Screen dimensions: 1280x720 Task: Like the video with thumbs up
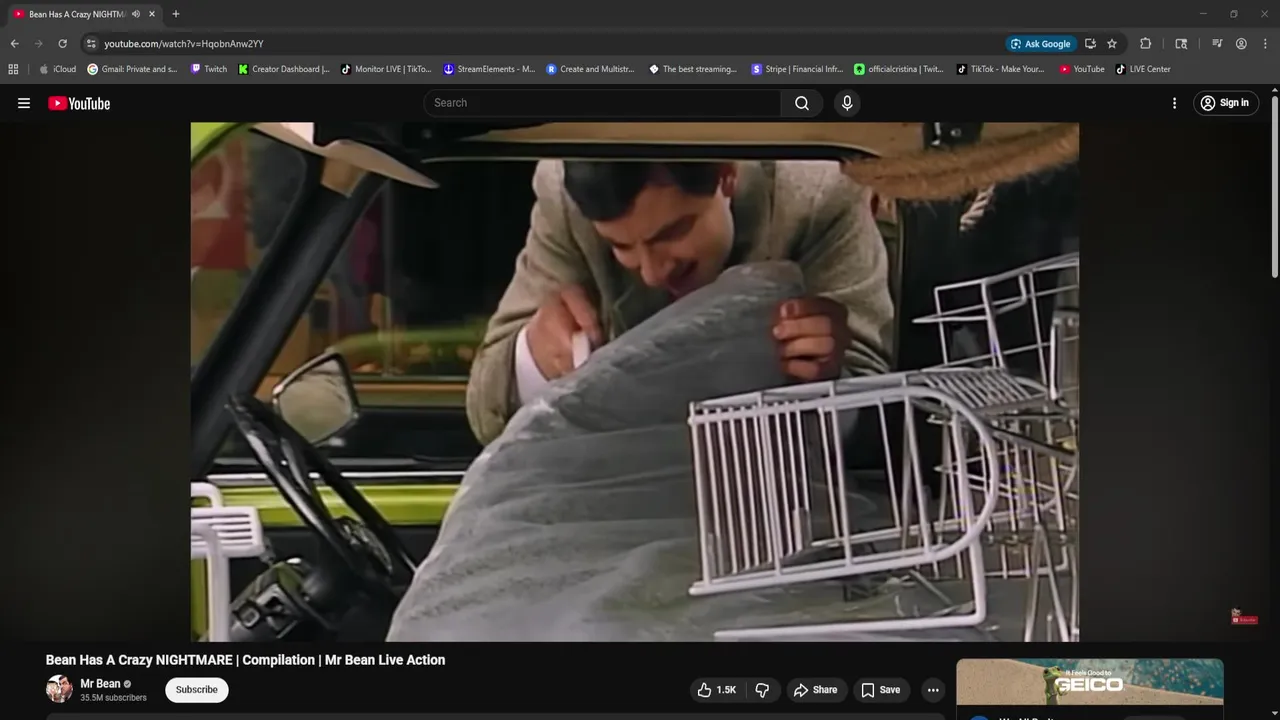(717, 690)
